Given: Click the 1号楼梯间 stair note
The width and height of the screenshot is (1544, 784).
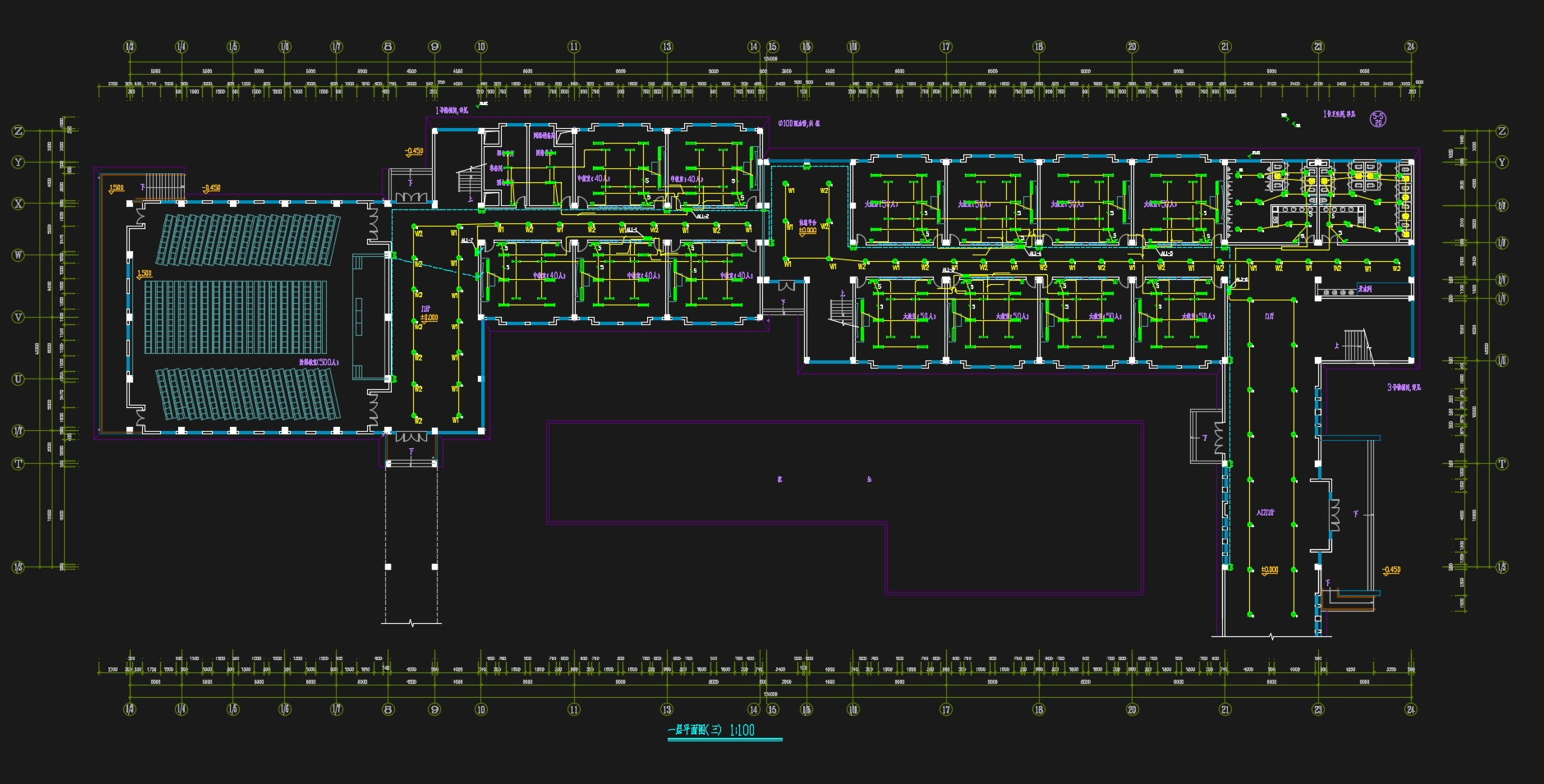Looking at the screenshot, I should 452,110.
